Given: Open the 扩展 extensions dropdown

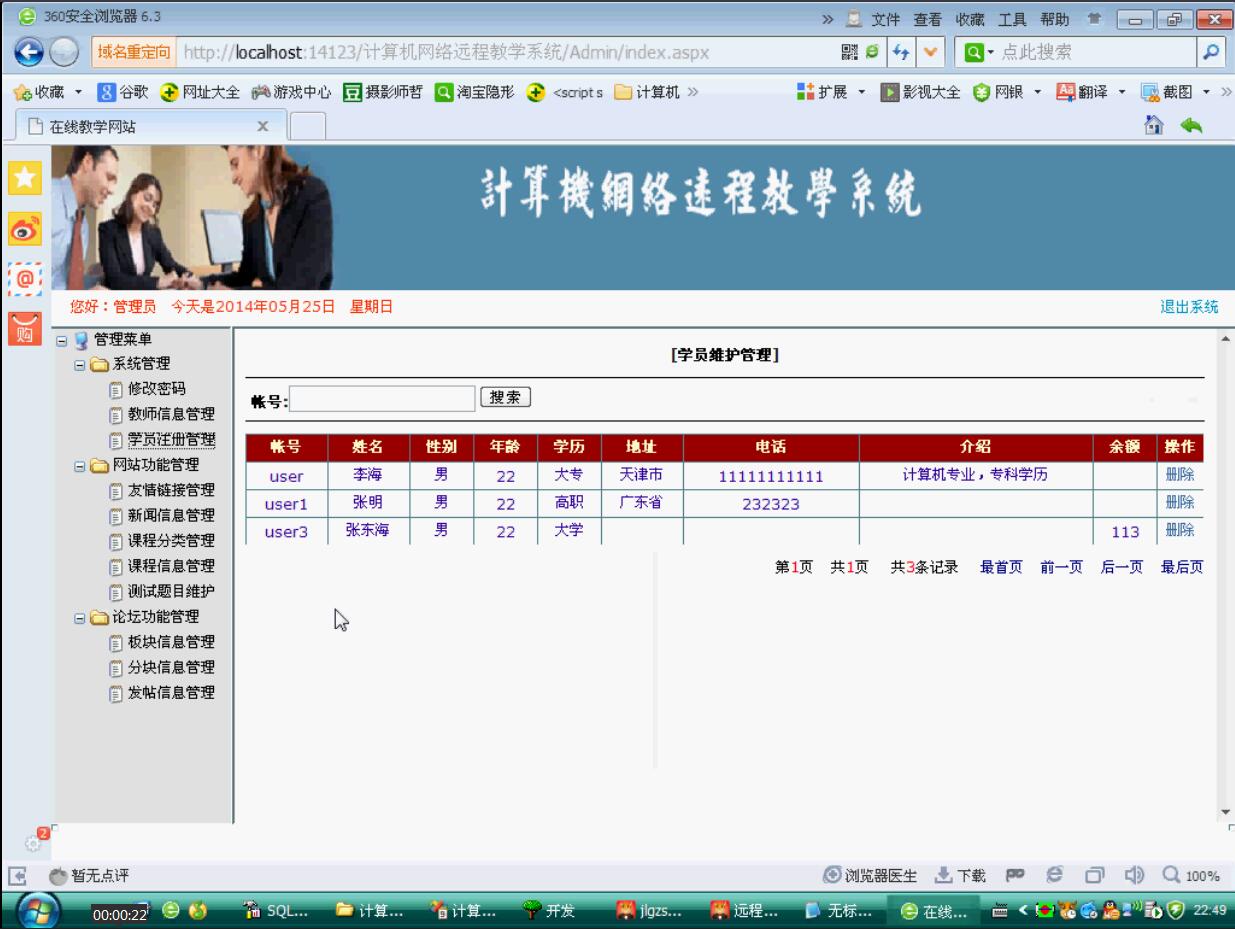Looking at the screenshot, I should click(x=829, y=92).
